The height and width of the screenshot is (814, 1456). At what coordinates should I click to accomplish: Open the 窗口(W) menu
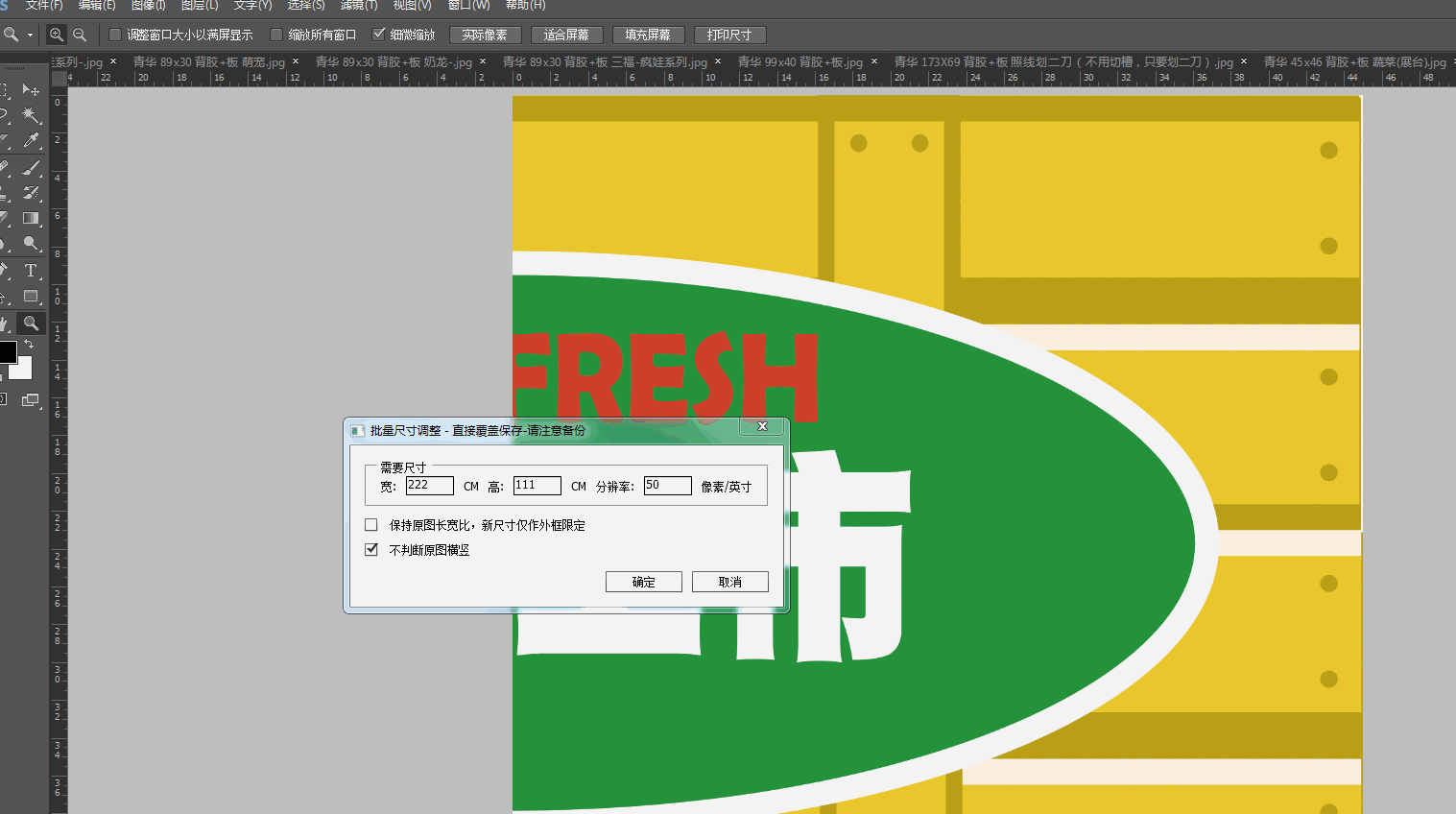(468, 5)
